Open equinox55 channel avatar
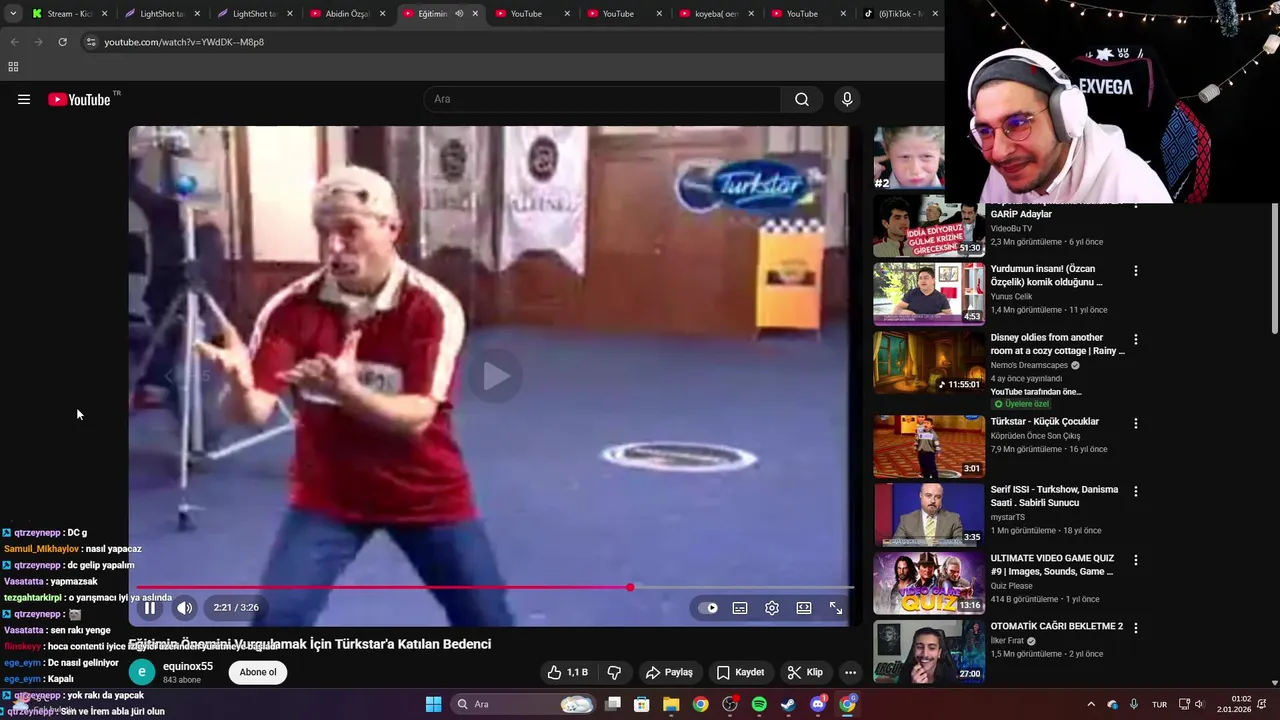1280x720 pixels. 141,672
